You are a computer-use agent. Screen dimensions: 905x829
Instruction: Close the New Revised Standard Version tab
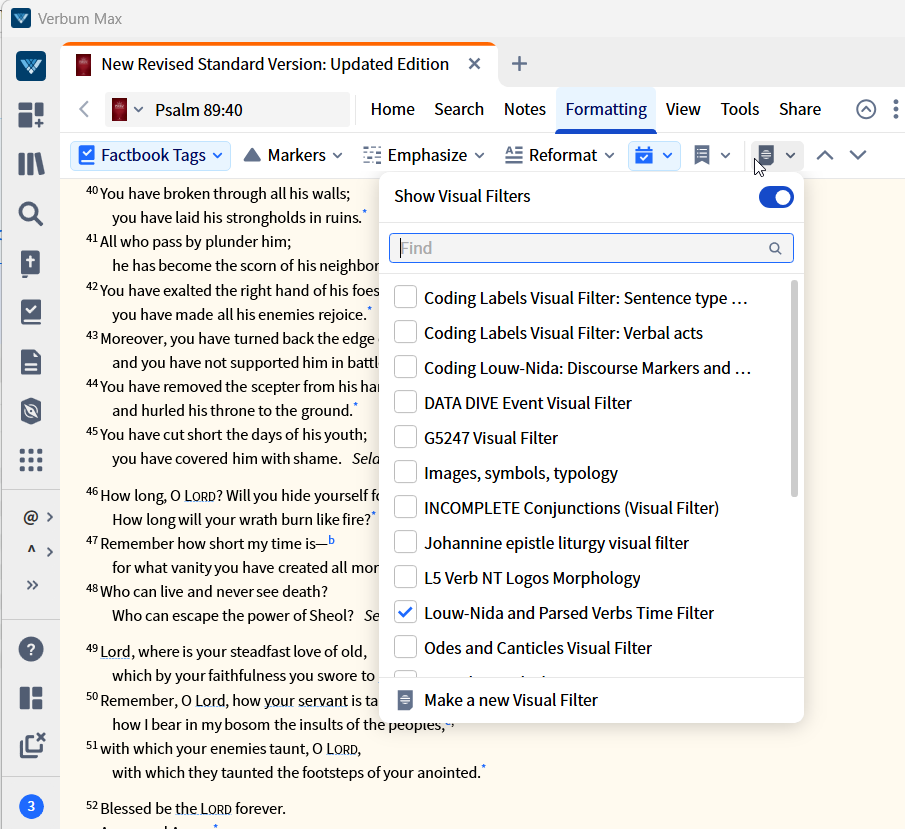(x=474, y=64)
